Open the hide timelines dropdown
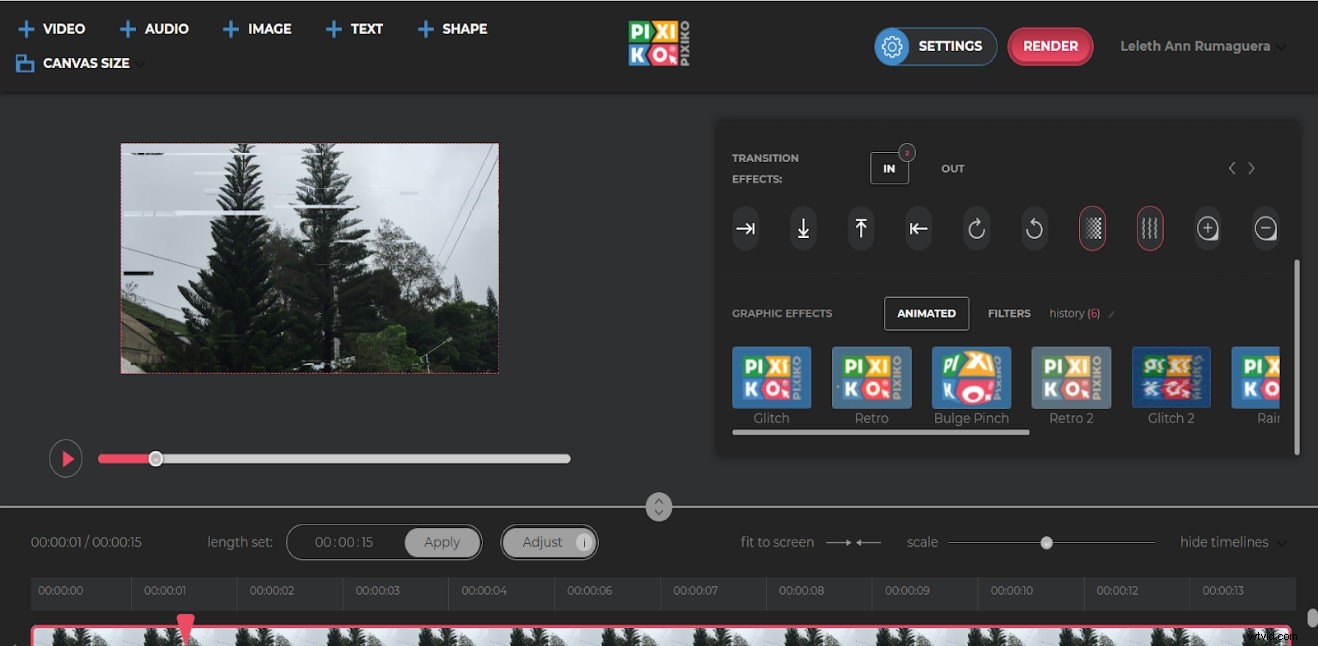The width and height of the screenshot is (1318, 646). click(x=1232, y=542)
